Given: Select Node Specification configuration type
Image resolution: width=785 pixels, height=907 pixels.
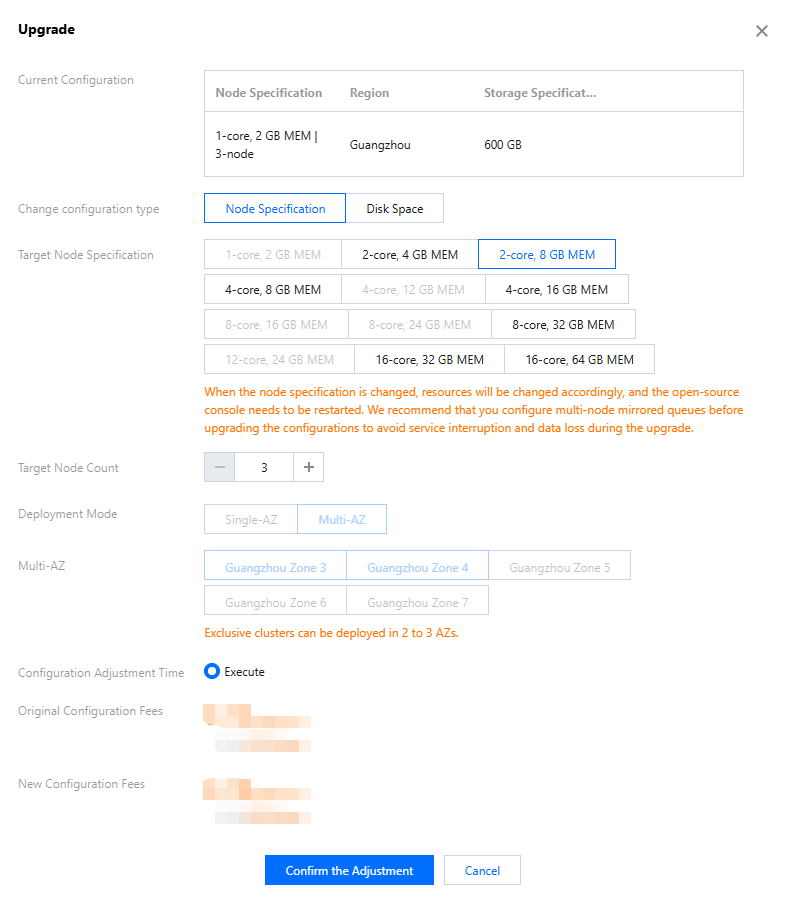Looking at the screenshot, I should (x=275, y=209).
